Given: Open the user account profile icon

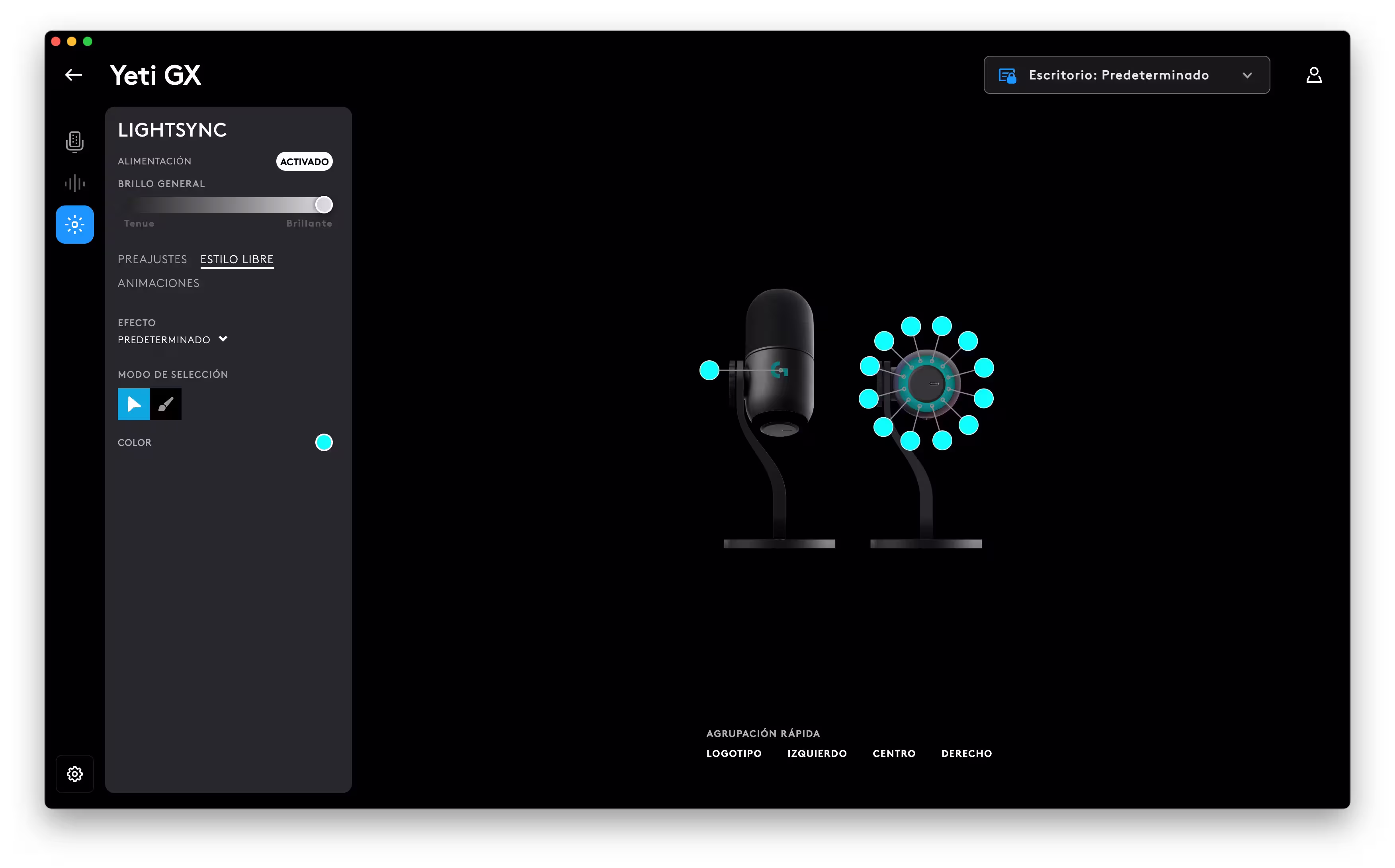Looking at the screenshot, I should click(x=1313, y=75).
